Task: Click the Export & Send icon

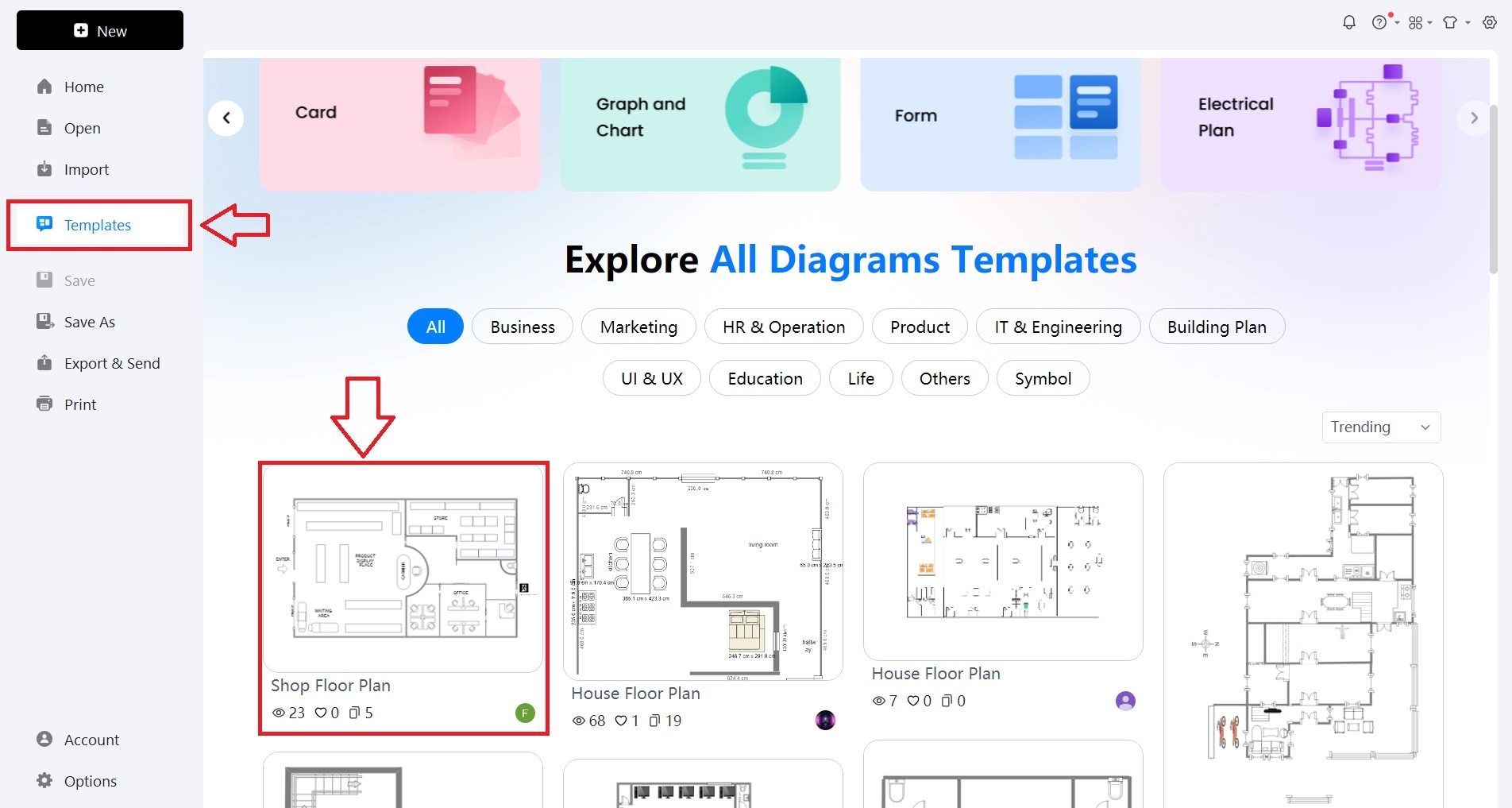Action: point(44,363)
